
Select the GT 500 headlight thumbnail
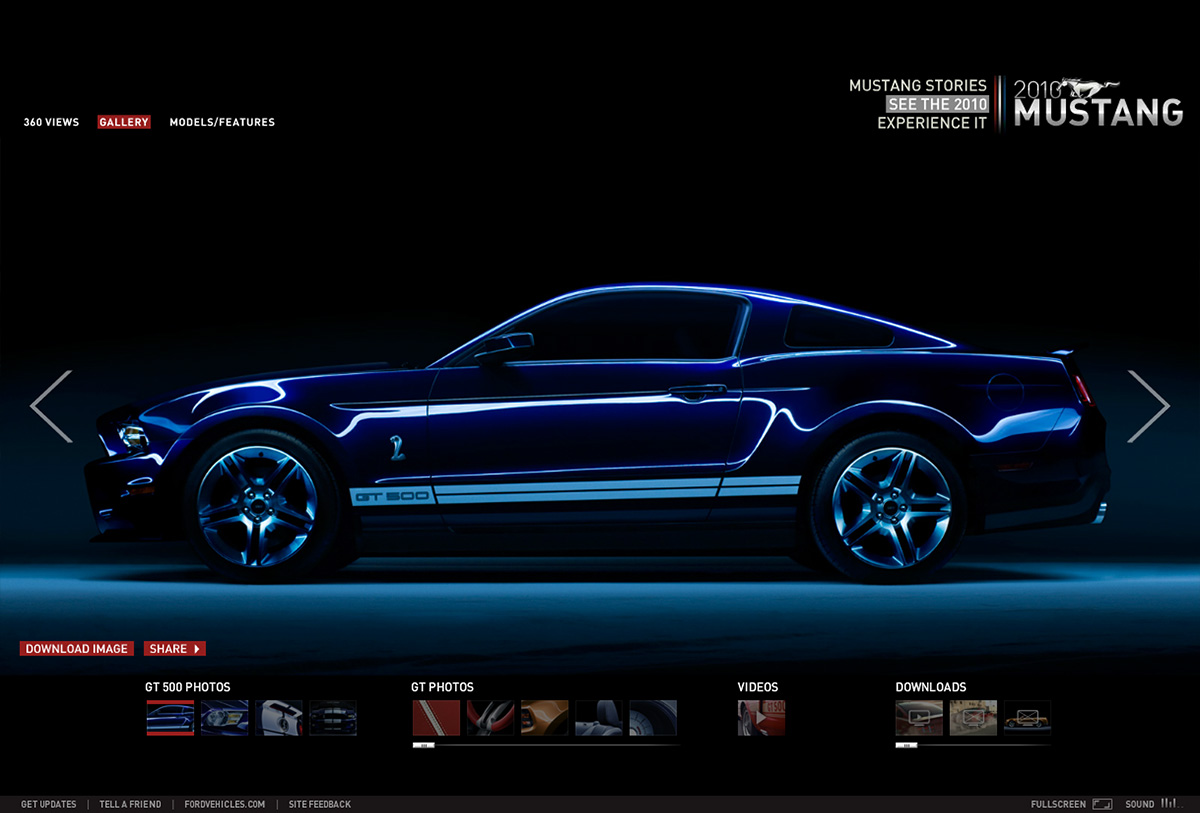tap(225, 717)
